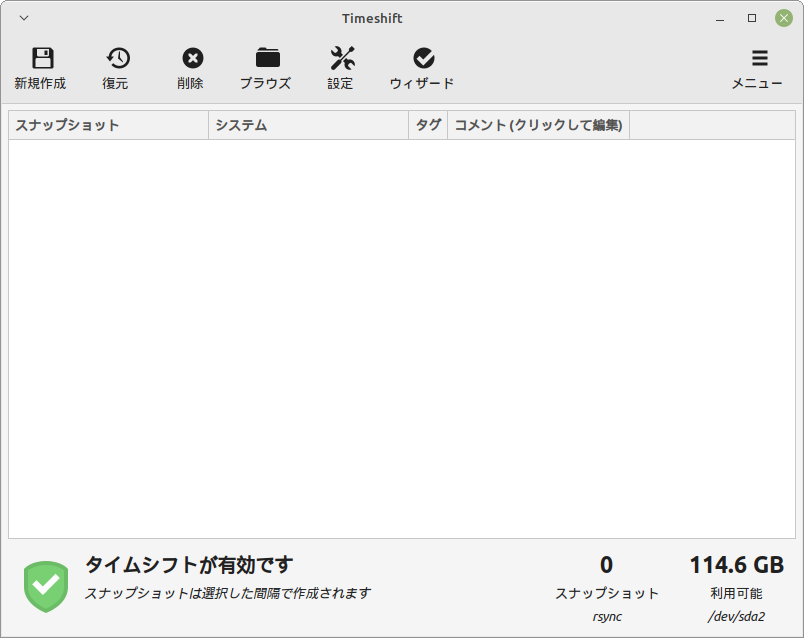Image resolution: width=804 pixels, height=638 pixels.
Task: Close the Timeshift window
Action: pyautogui.click(x=783, y=18)
